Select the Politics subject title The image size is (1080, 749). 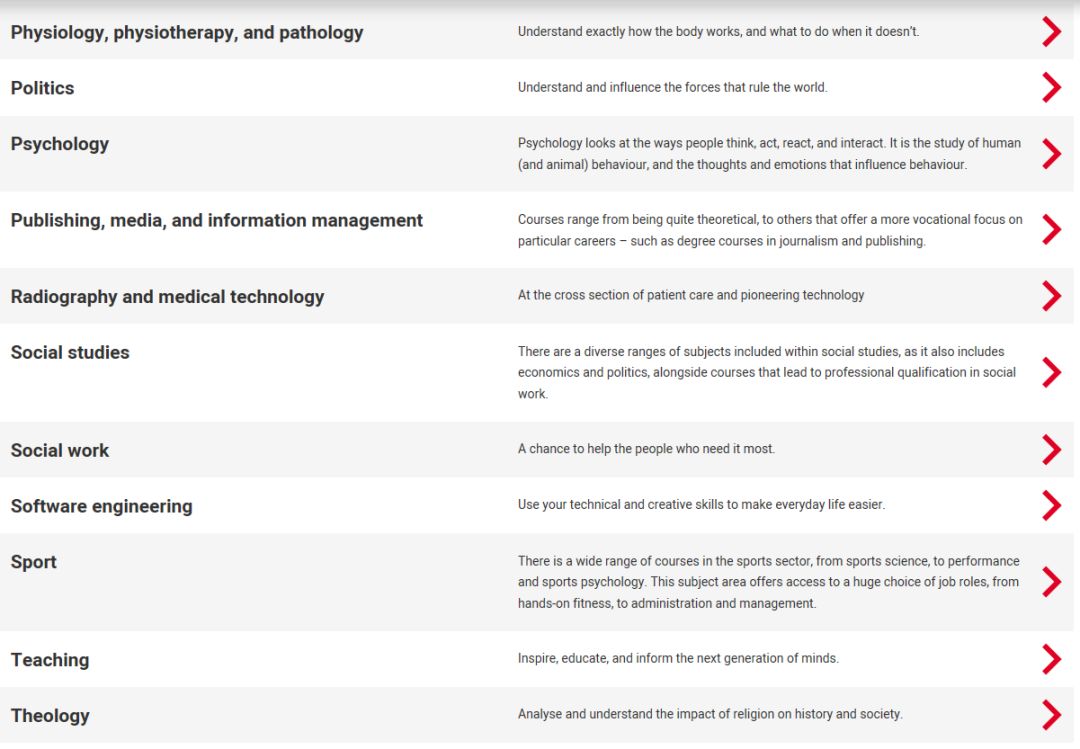click(x=43, y=88)
